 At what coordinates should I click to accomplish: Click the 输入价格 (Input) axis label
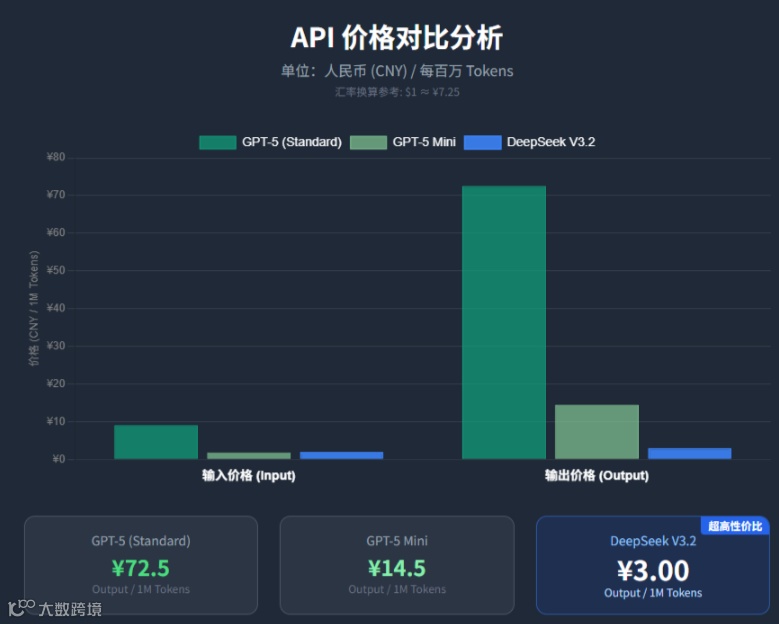[x=249, y=475]
